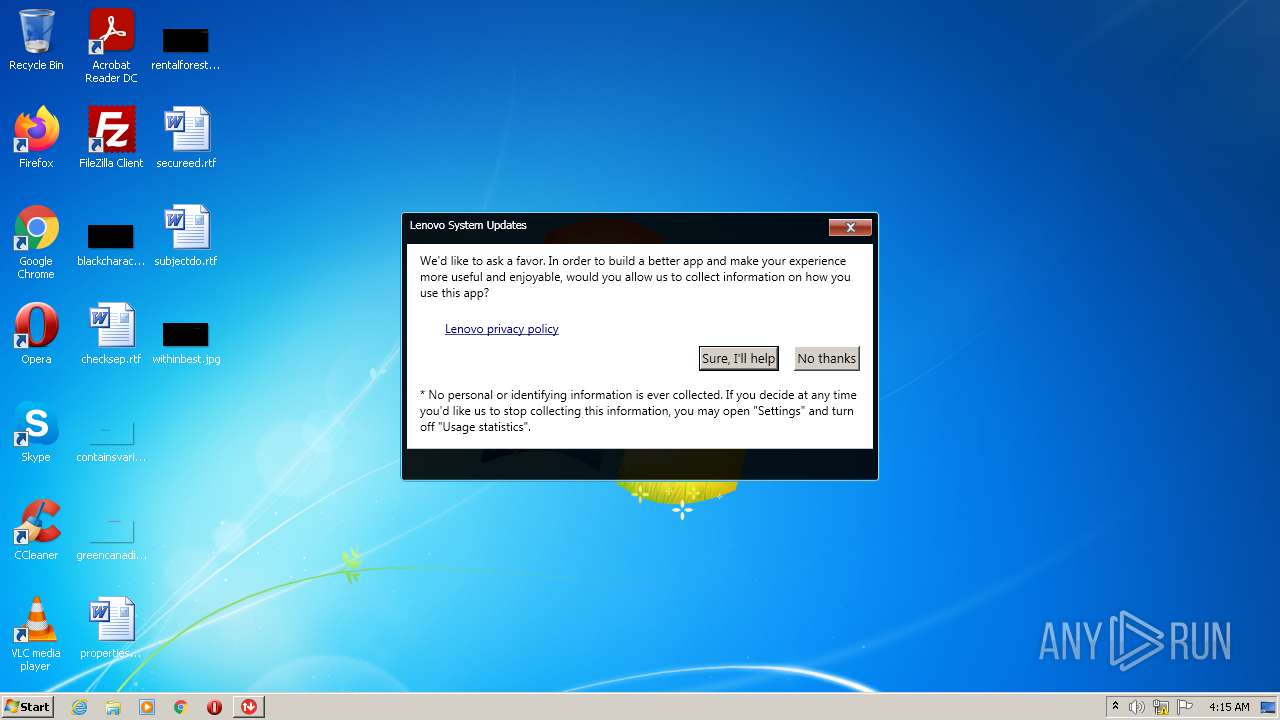Open the Lenovo privacy policy link
The height and width of the screenshot is (720, 1280).
(502, 329)
